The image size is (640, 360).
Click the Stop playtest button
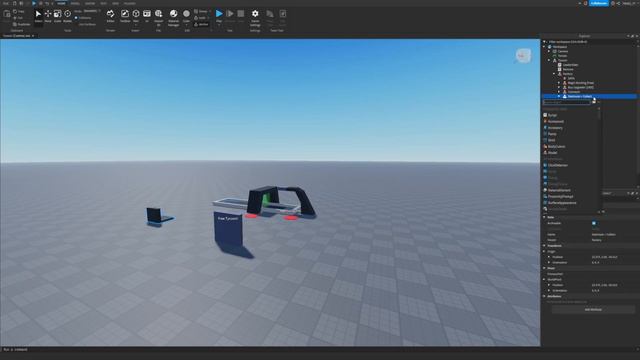point(241,16)
